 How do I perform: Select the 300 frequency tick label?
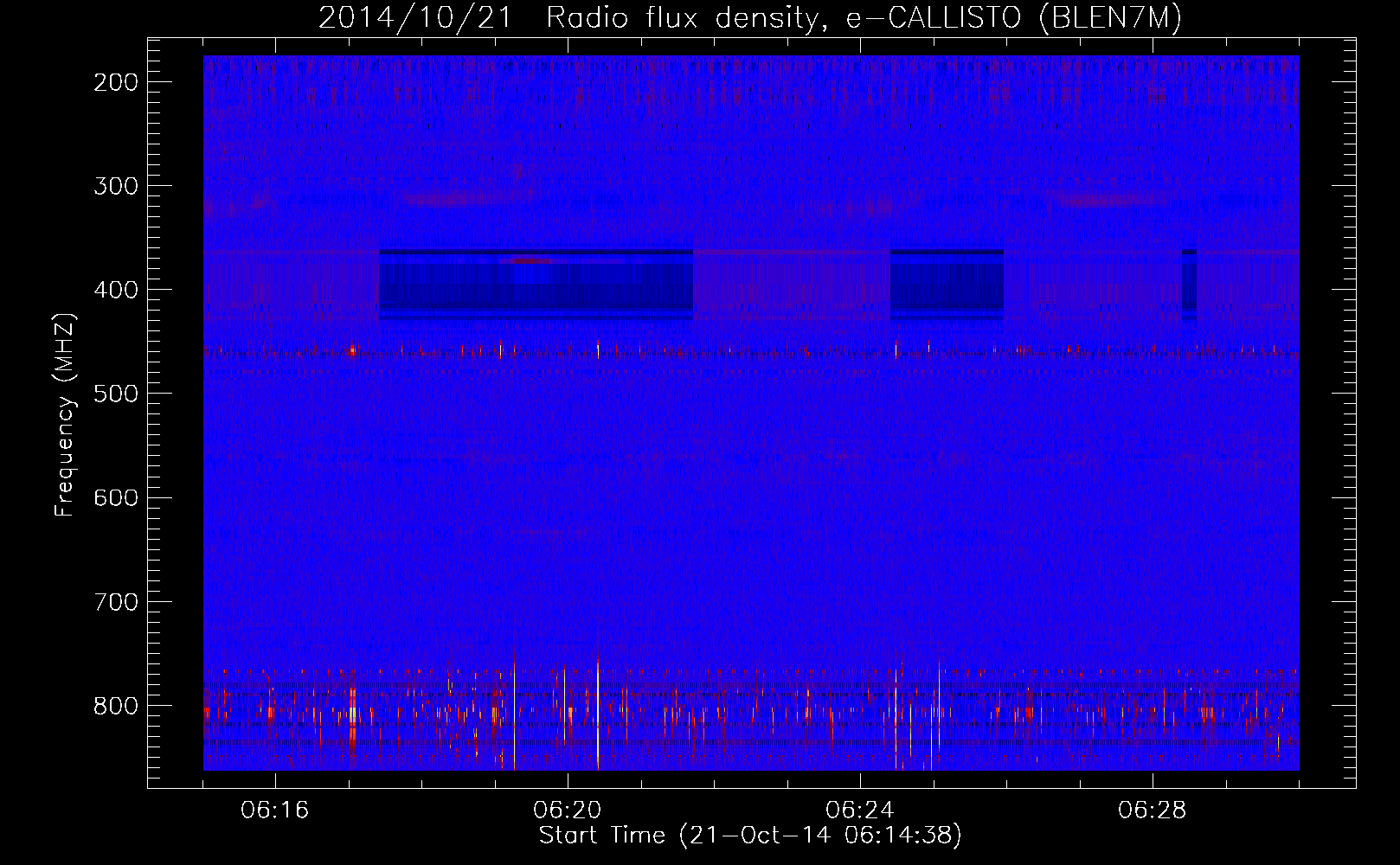coord(115,186)
